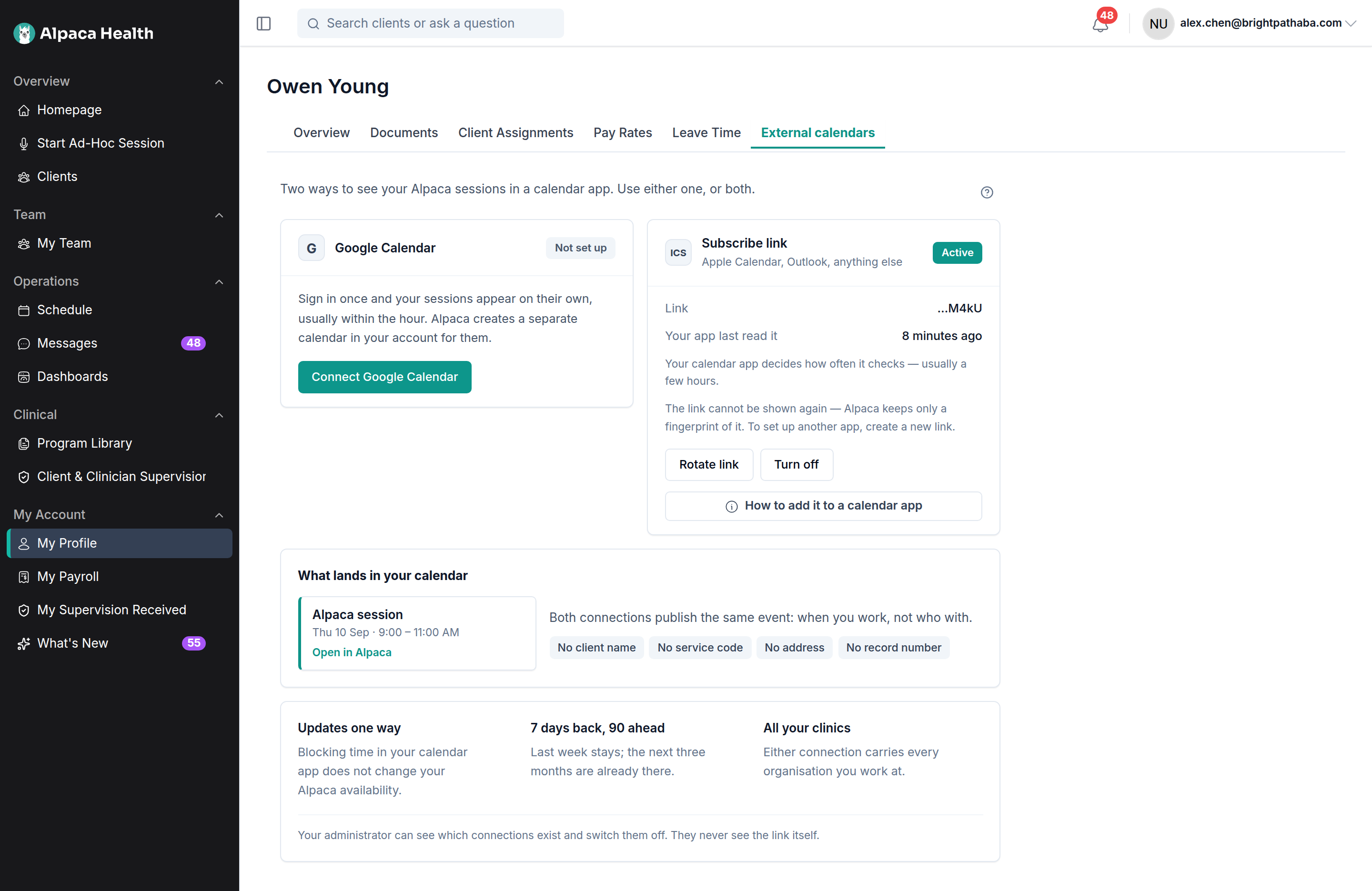Screen dimensions: 1372x891
Task: Collapse the My Account section
Action: click(x=219, y=515)
